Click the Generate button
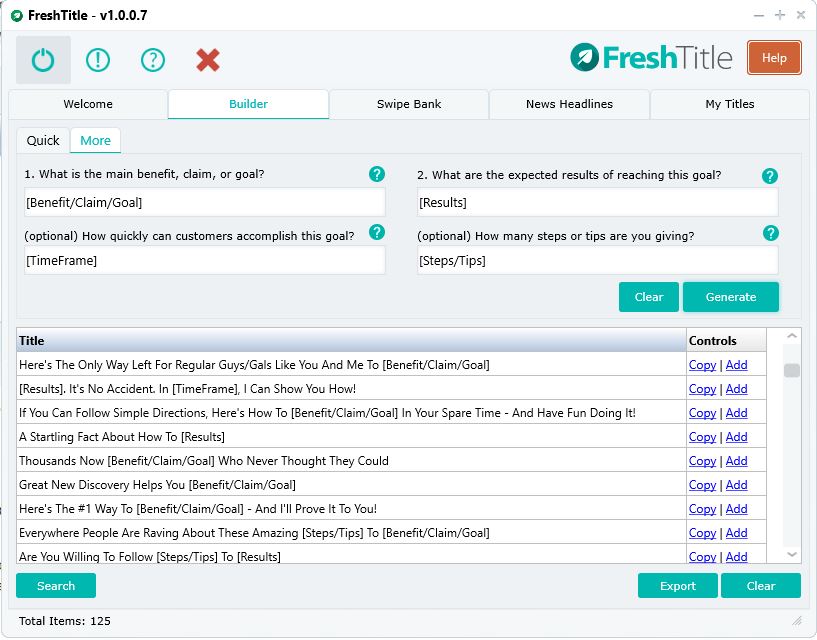This screenshot has height=640, width=817. tap(731, 297)
